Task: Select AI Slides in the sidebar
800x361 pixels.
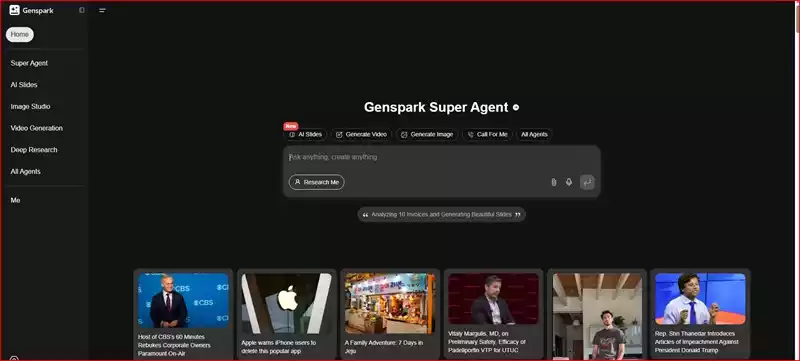Action: (24, 85)
